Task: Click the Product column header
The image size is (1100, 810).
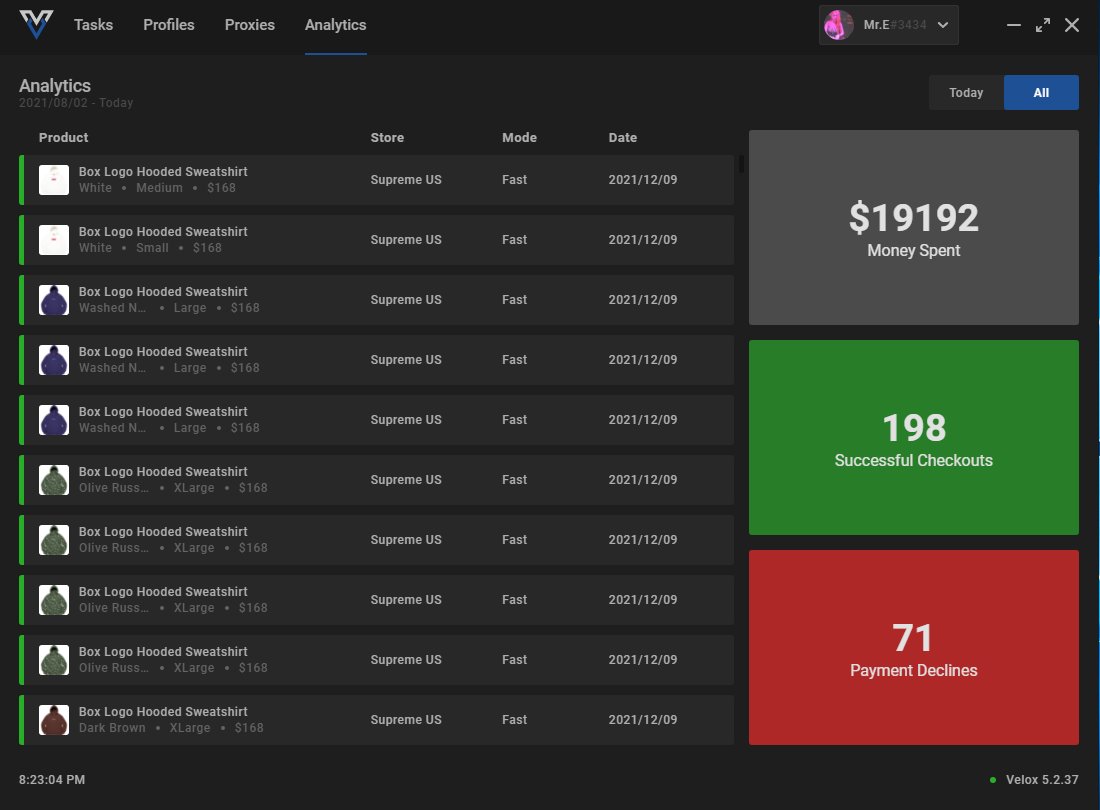Action: [x=63, y=137]
